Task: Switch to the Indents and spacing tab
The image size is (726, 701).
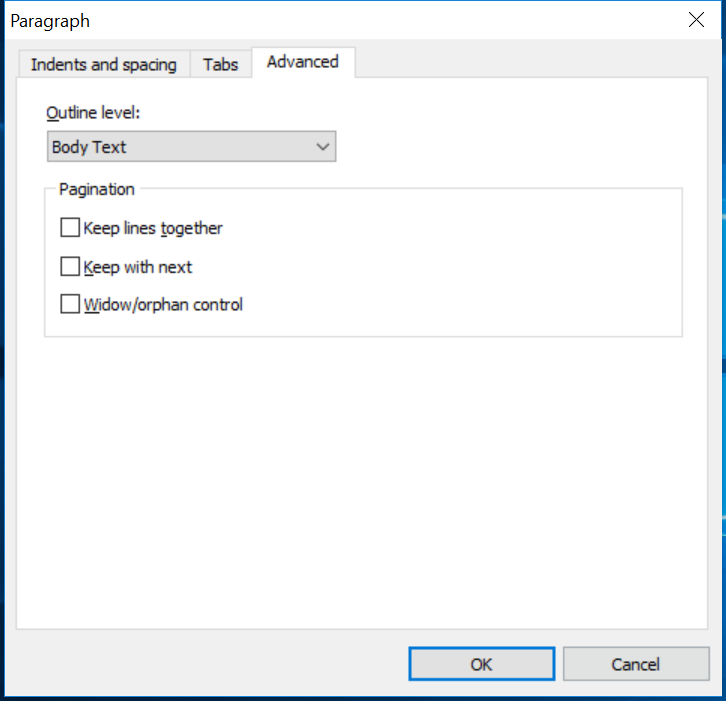Action: 103,65
